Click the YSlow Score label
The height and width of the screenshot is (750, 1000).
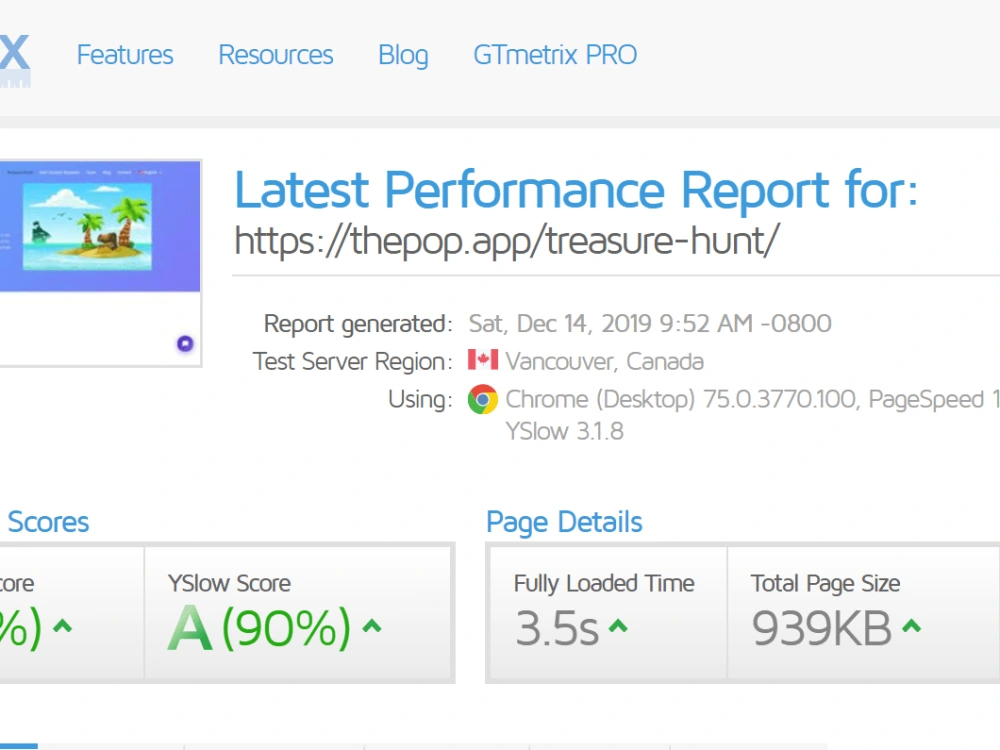229,584
